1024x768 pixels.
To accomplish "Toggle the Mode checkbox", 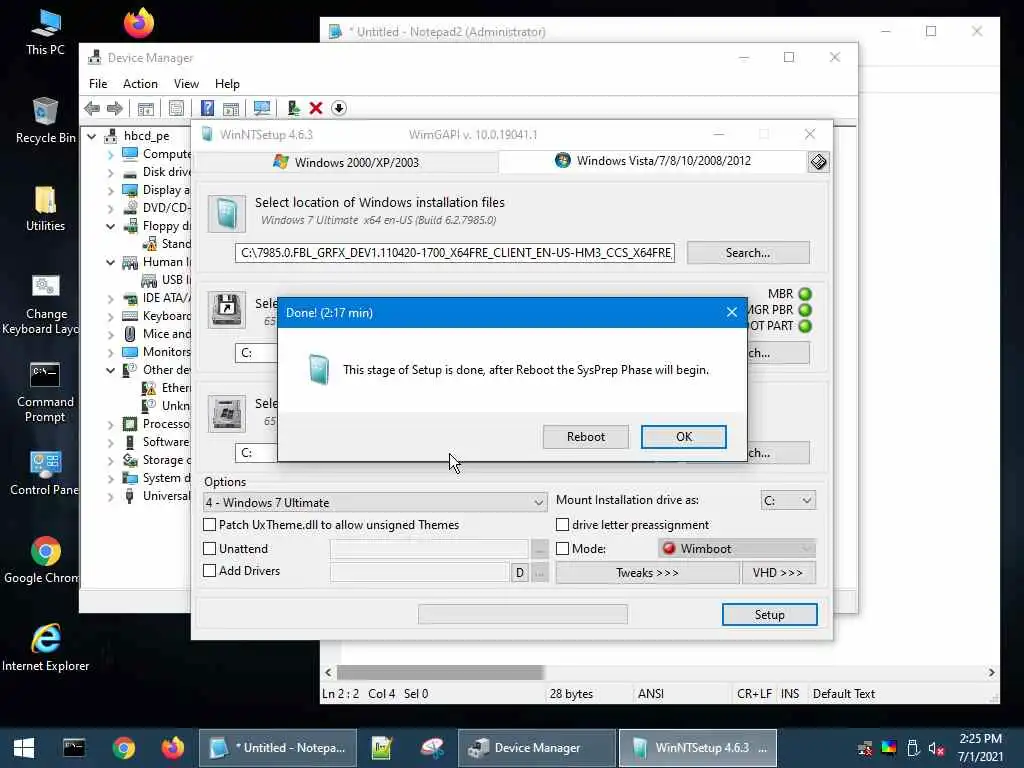I will (562, 549).
